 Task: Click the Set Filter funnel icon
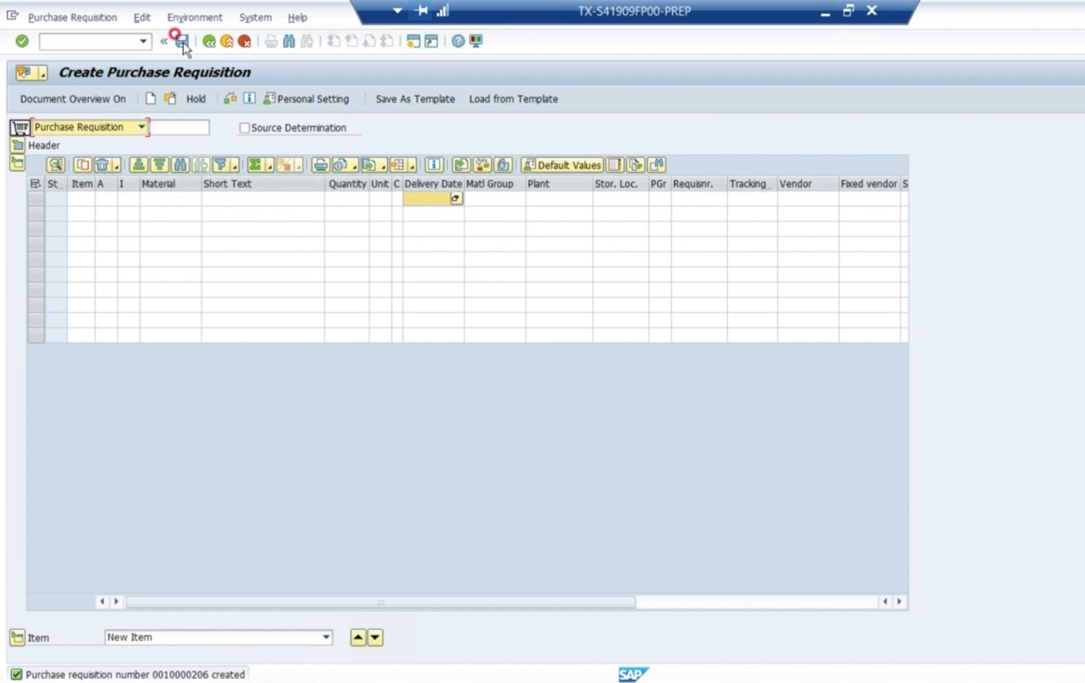pos(220,165)
